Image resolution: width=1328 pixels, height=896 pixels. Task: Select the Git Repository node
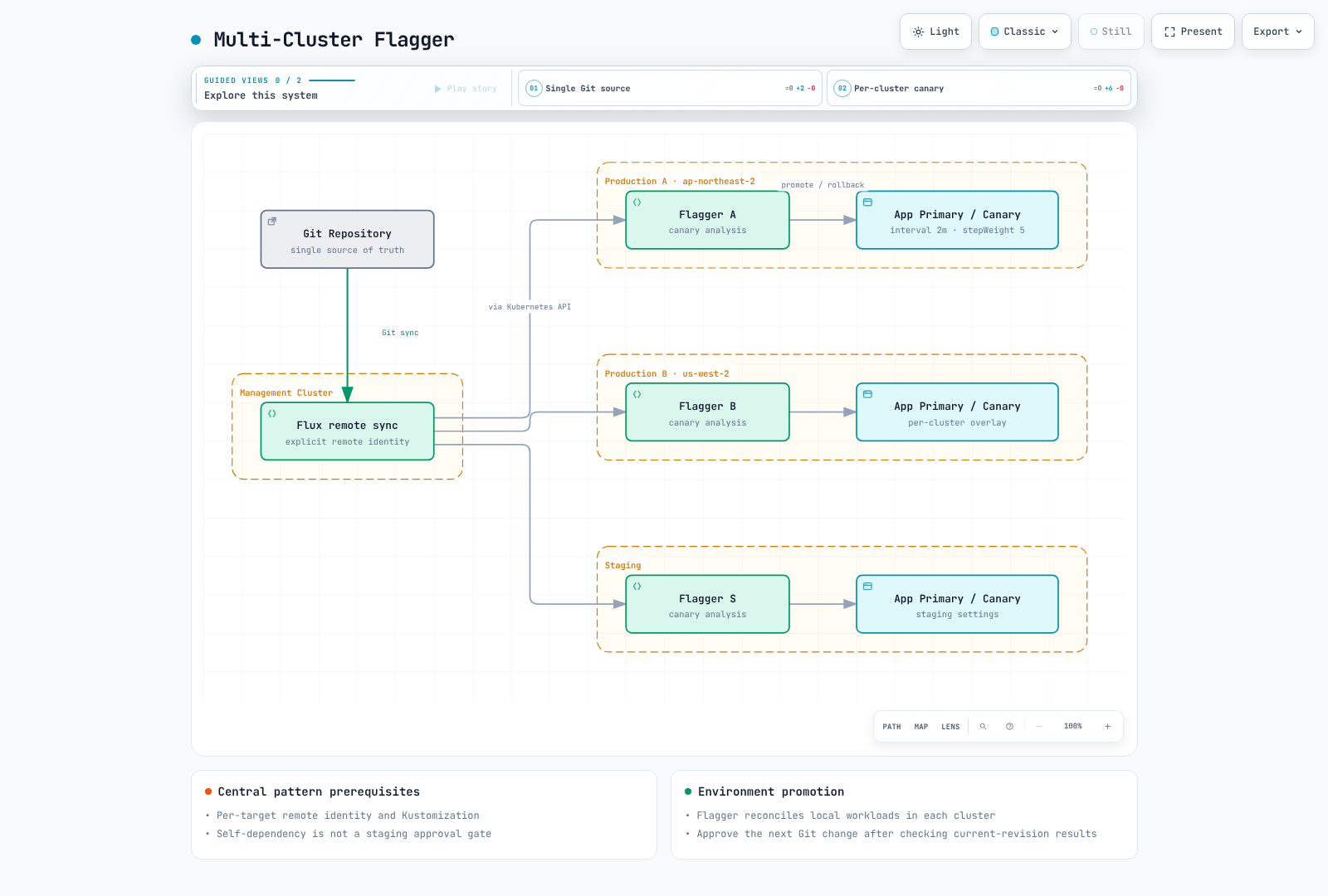pyautogui.click(x=347, y=239)
